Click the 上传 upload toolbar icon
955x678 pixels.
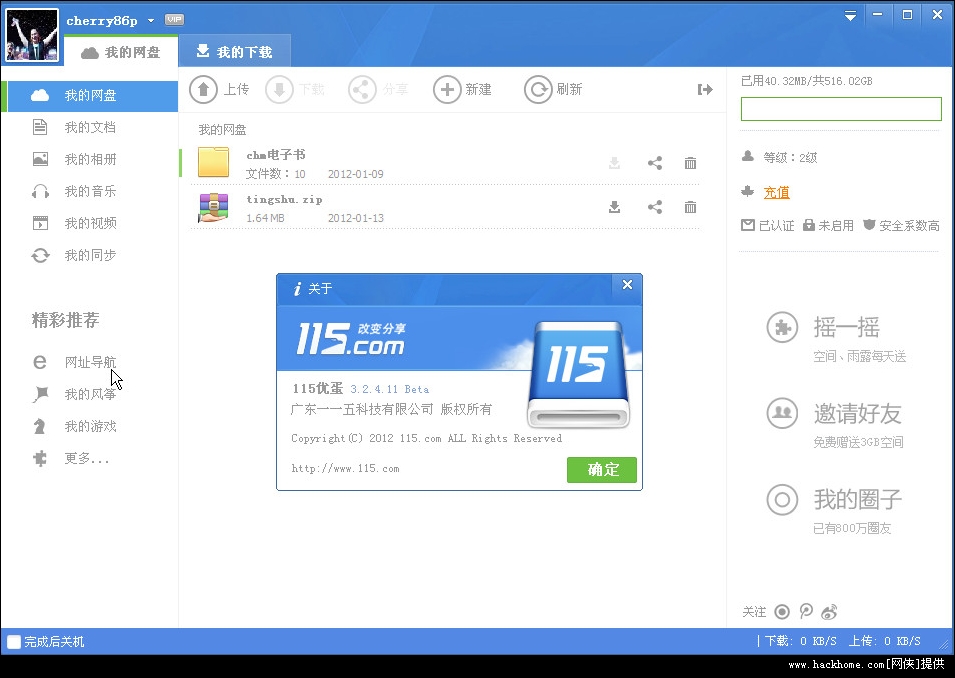click(203, 90)
